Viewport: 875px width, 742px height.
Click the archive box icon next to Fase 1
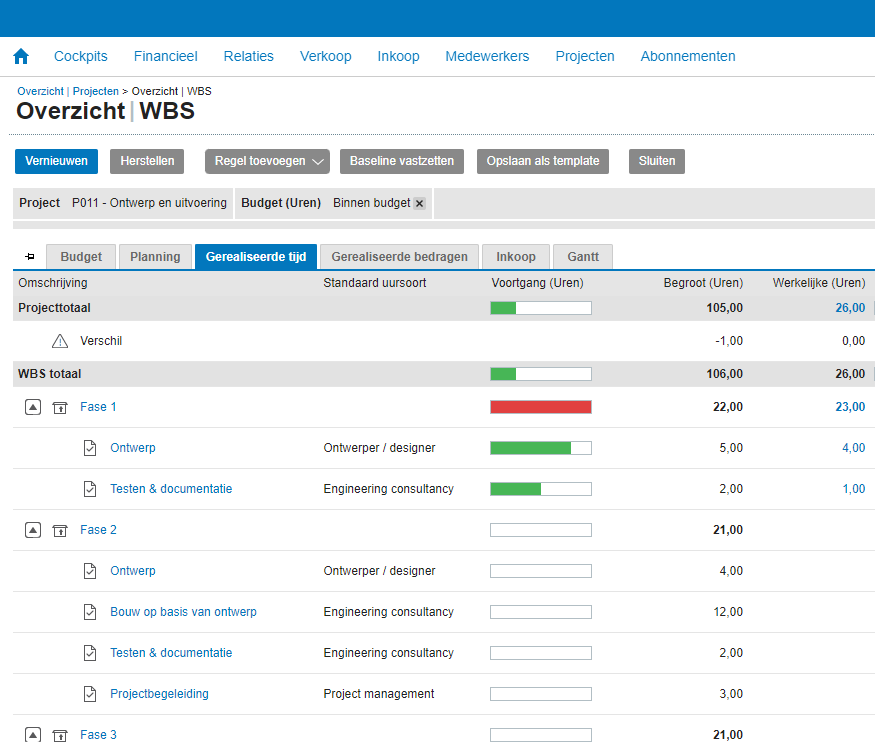point(60,407)
